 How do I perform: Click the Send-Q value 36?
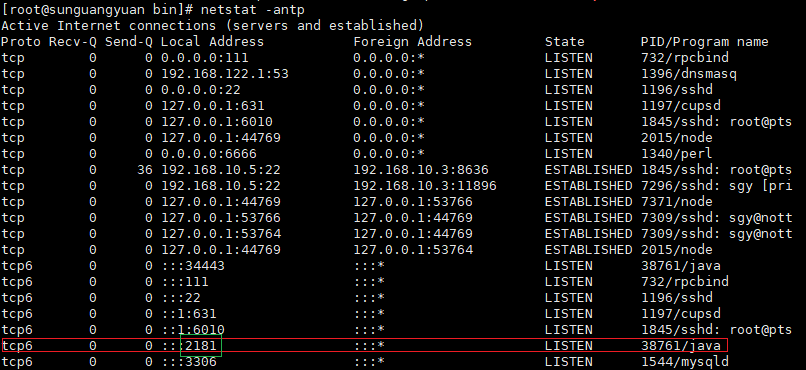144,170
